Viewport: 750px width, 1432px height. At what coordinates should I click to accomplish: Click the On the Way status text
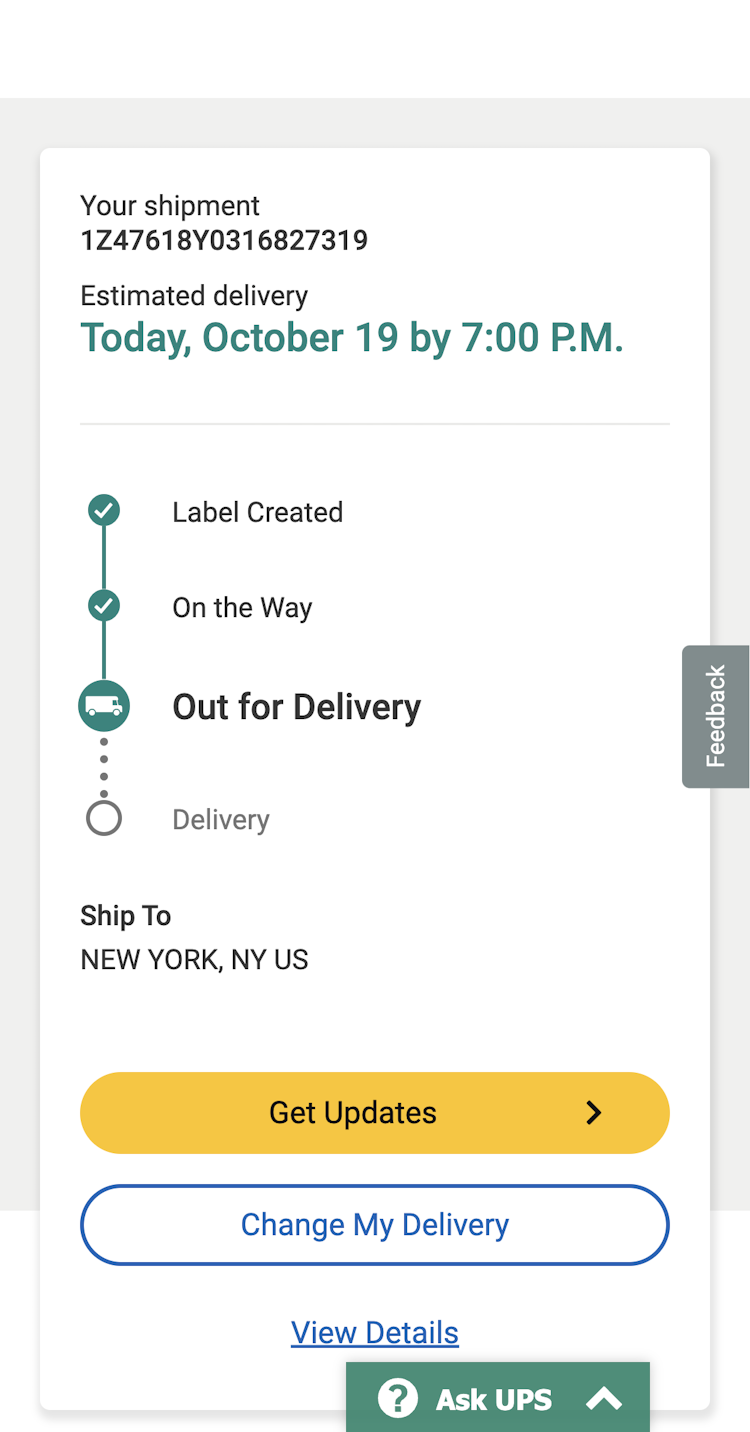[x=243, y=608]
